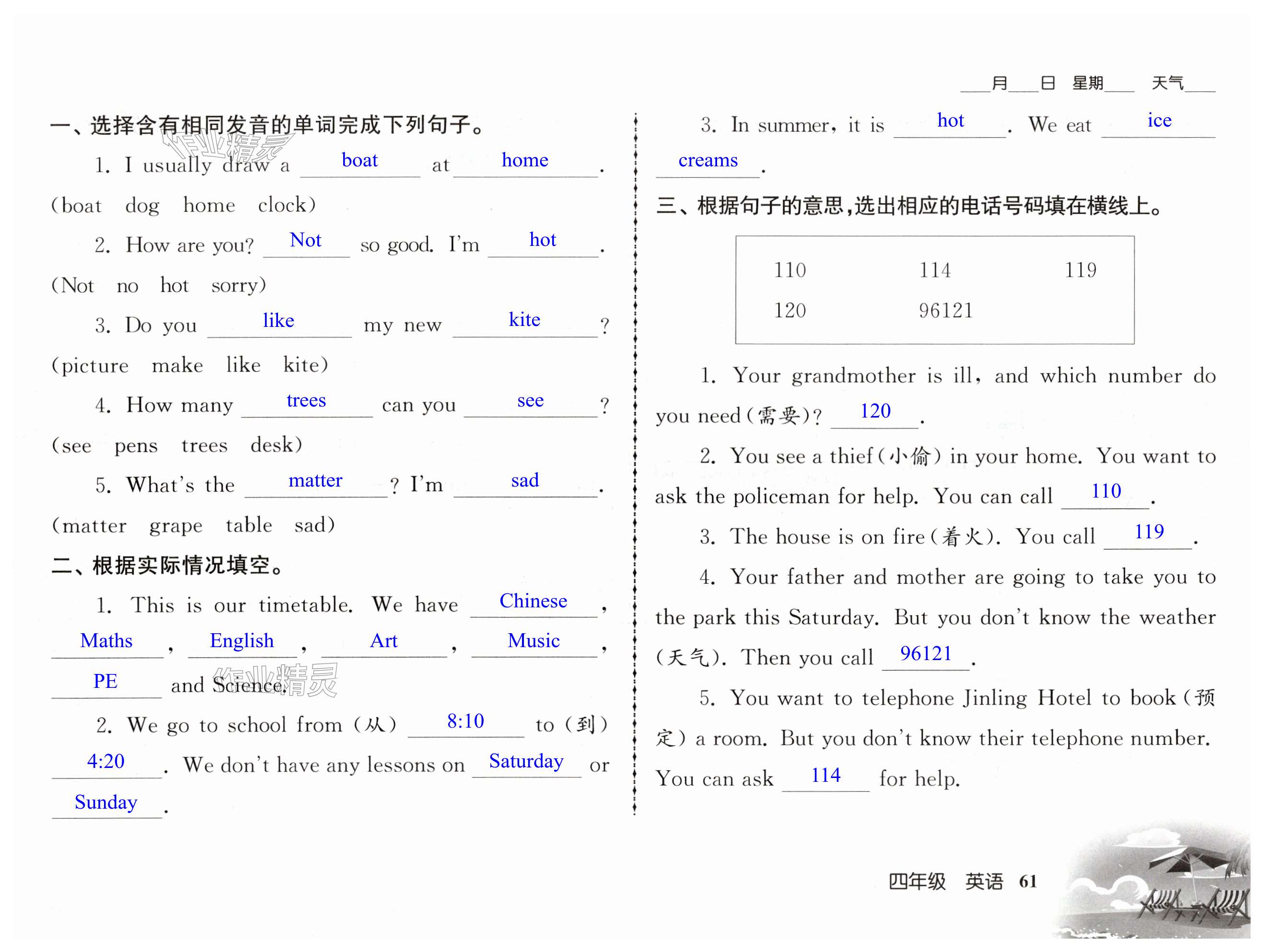Click the answer '114' before 'for help'

826,776
